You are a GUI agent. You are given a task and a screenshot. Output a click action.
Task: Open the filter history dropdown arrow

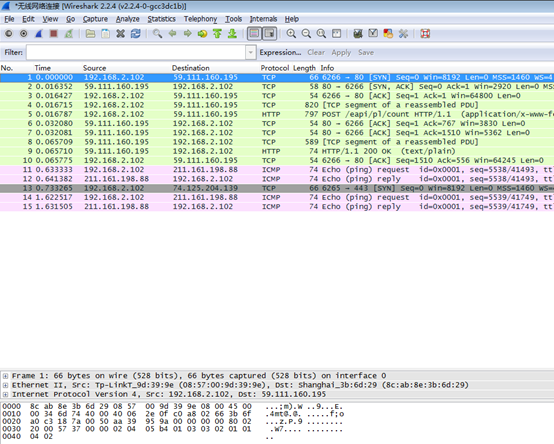point(251,53)
